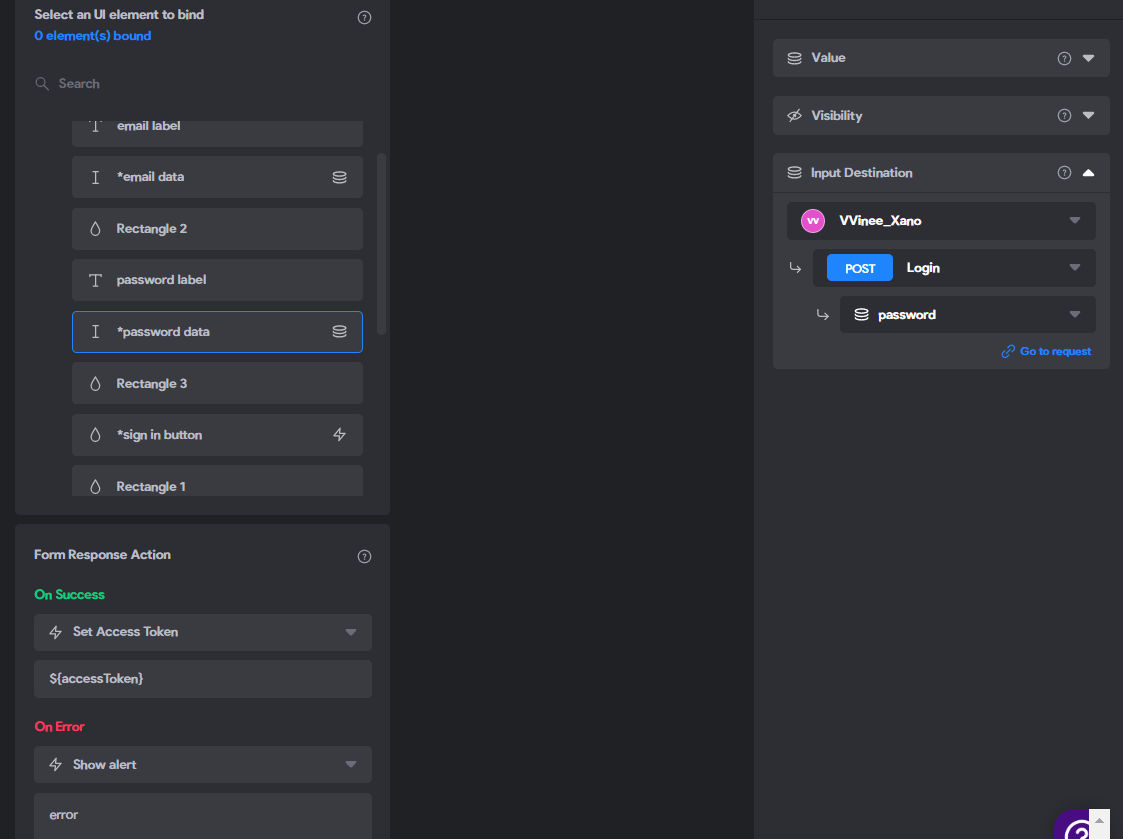The image size is (1123, 839).
Task: Select the *sign in button element
Action: [217, 435]
